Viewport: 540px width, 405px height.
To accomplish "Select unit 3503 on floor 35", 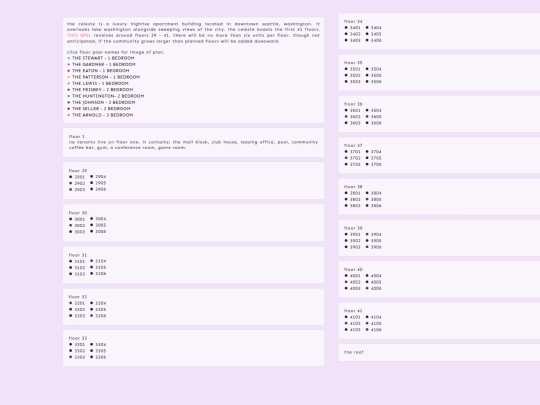I will pos(355,82).
